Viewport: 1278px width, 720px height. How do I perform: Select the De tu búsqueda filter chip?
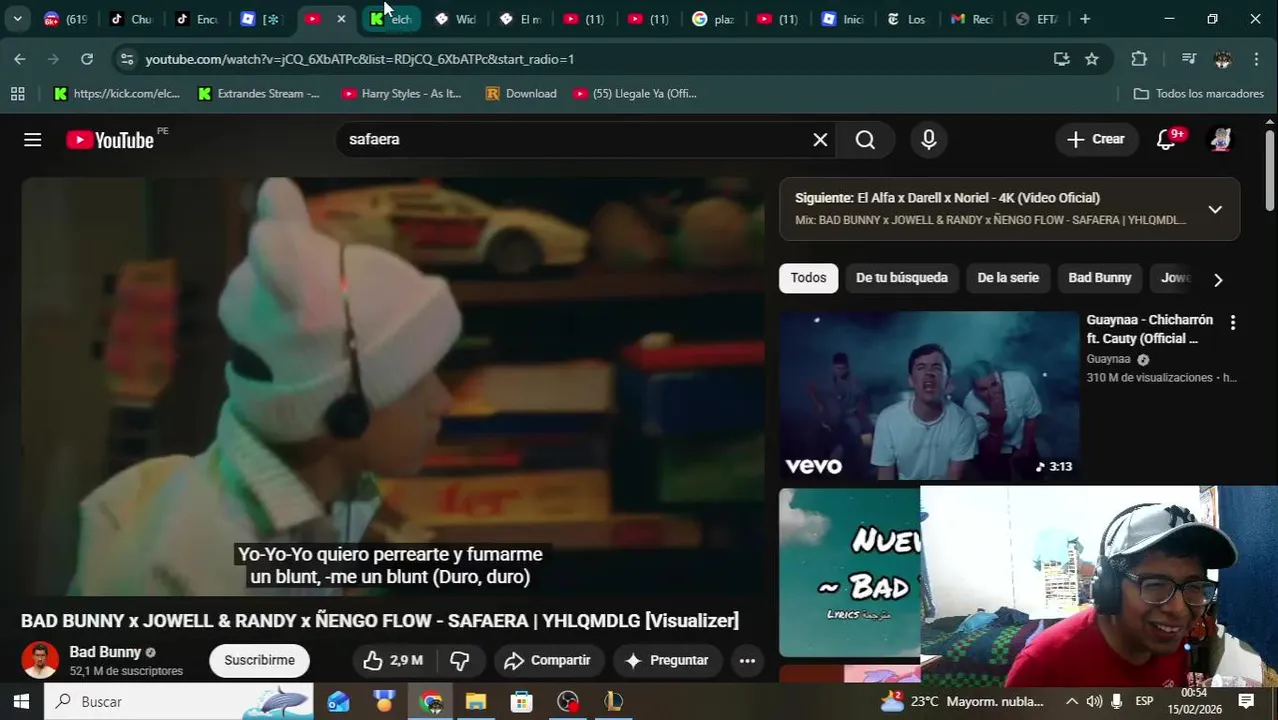point(902,278)
